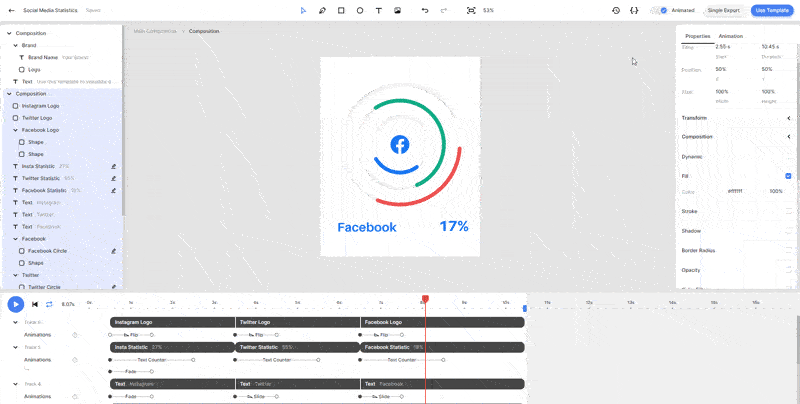This screenshot has width=800, height=404.
Task: Uncheck the Fill checkbox
Action: (788, 176)
